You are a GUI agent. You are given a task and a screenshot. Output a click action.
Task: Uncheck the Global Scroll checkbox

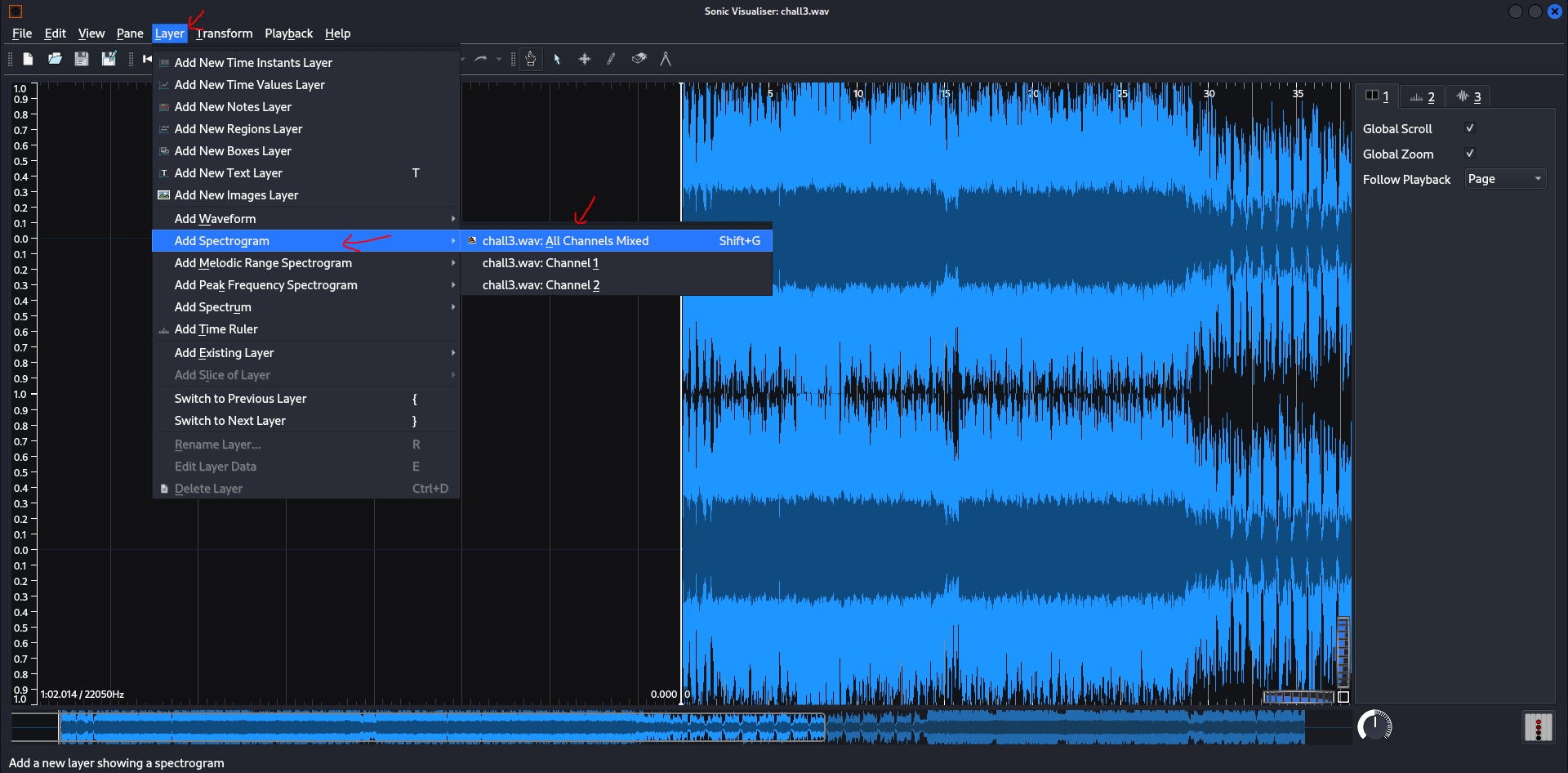1470,128
